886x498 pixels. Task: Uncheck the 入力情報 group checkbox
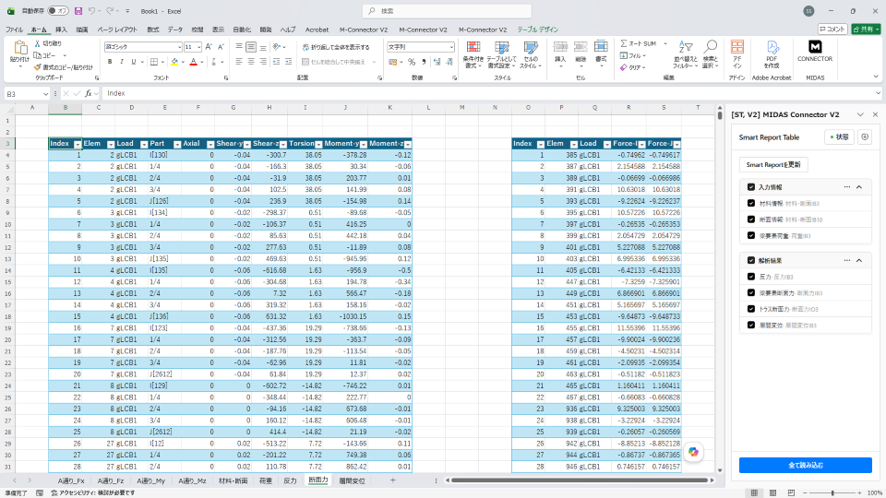pos(751,187)
